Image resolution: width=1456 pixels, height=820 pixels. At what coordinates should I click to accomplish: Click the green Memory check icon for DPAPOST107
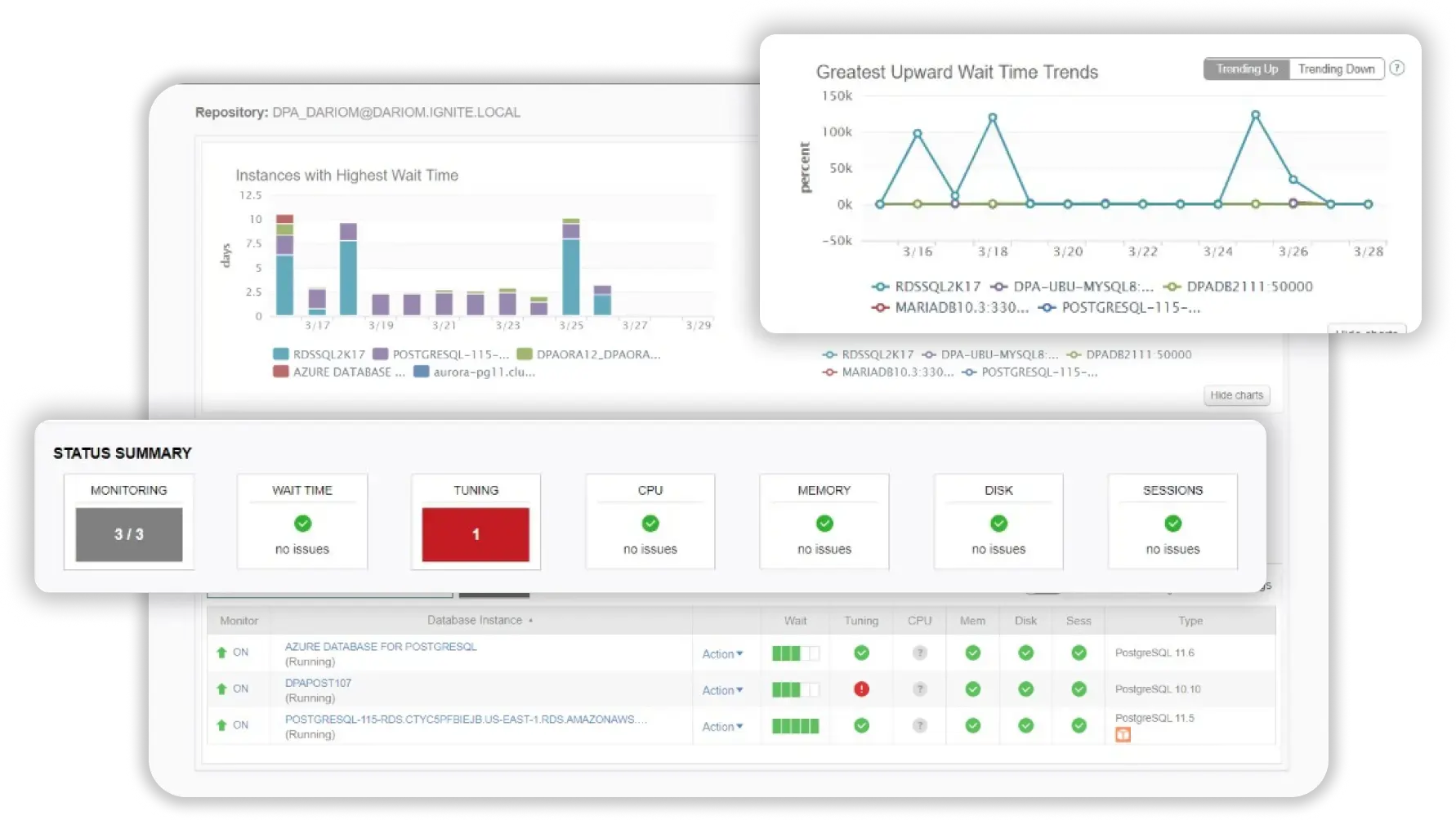(972, 689)
